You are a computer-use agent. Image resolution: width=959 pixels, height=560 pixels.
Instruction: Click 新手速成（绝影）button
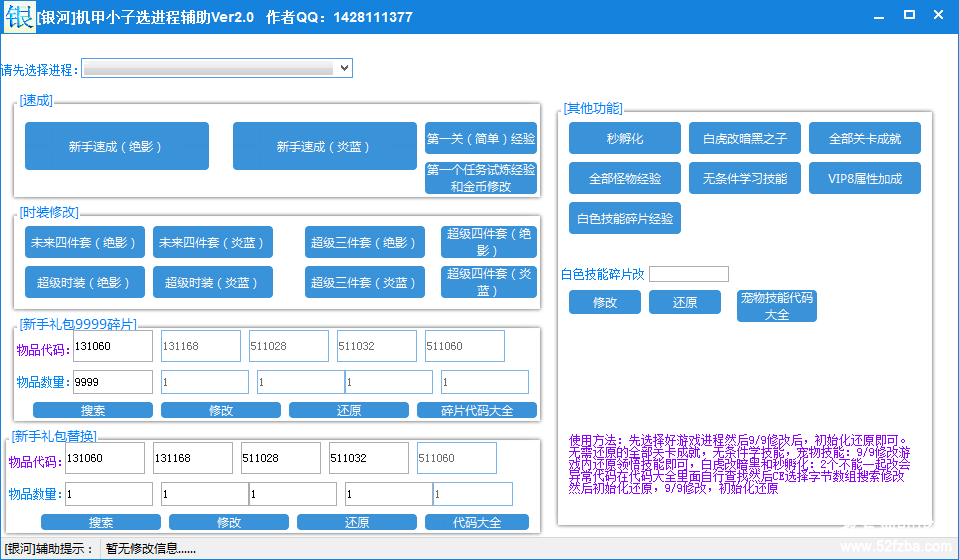click(x=117, y=146)
